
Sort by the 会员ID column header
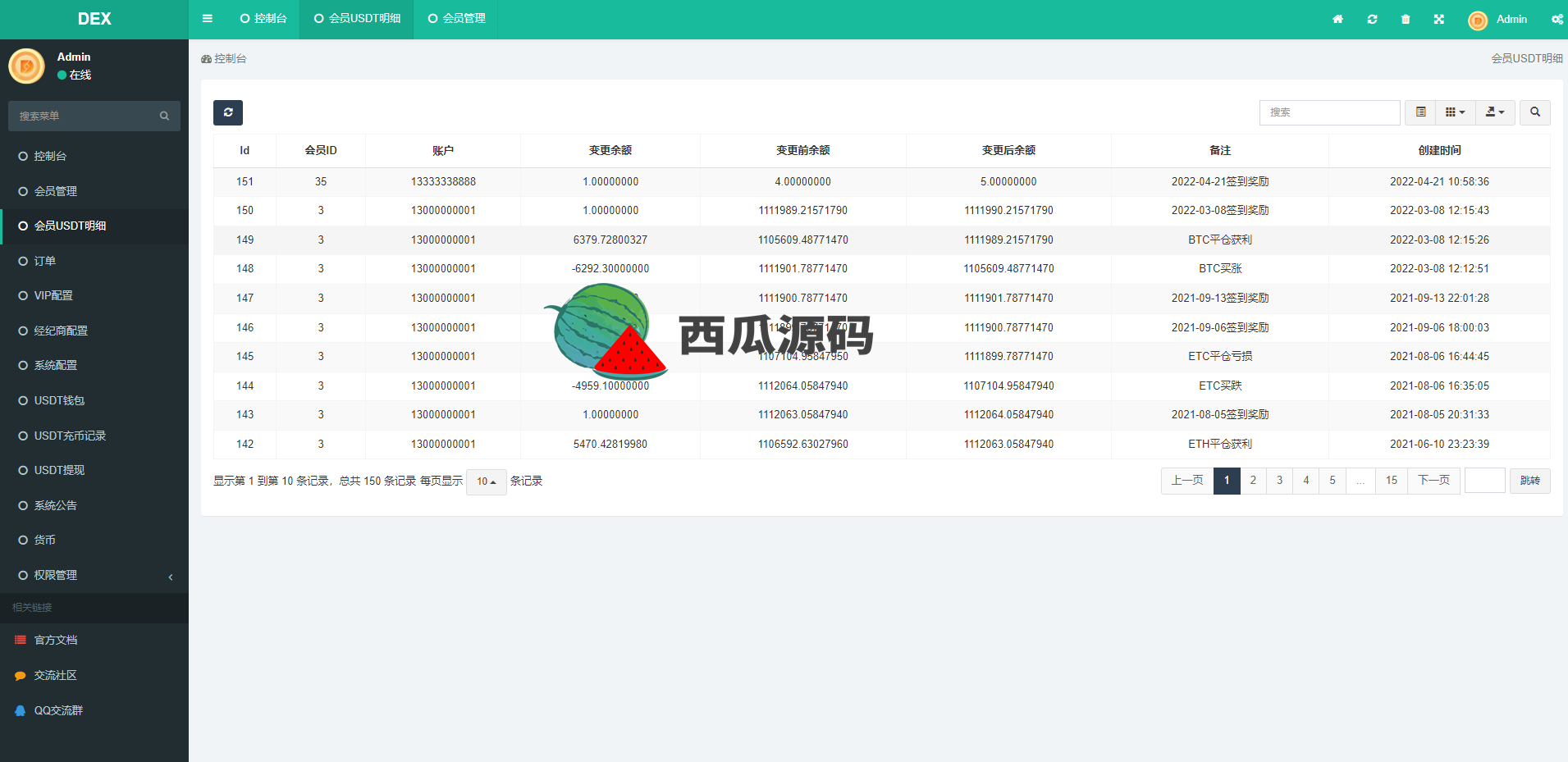tap(321, 150)
